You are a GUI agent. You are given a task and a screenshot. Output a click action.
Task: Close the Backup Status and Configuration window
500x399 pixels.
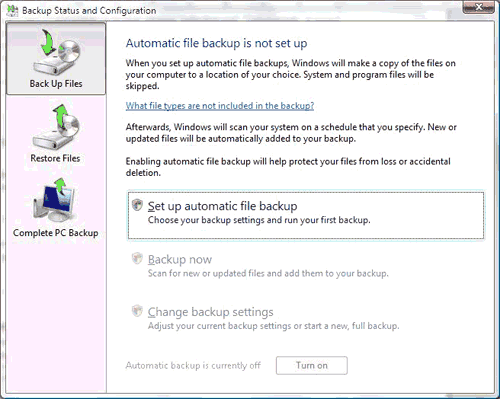click(478, 7)
